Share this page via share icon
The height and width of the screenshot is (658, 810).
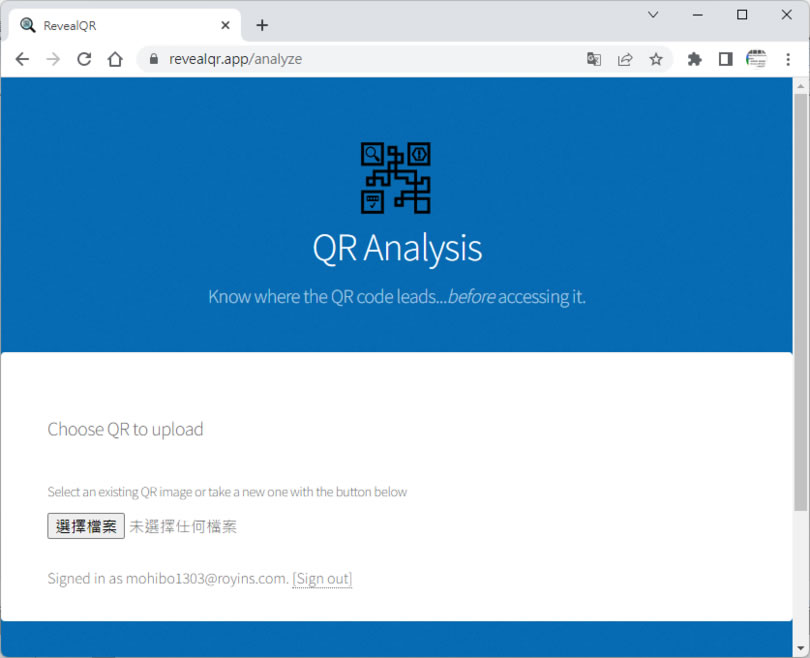[x=625, y=59]
